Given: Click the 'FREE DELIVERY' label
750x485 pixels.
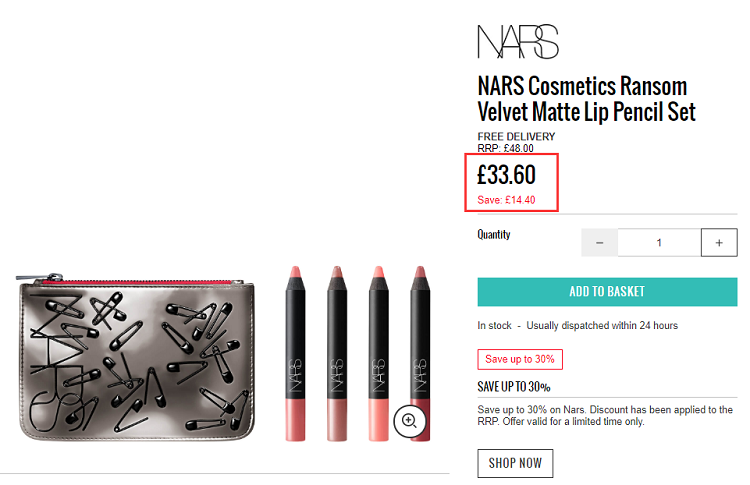Looking at the screenshot, I should [516, 137].
